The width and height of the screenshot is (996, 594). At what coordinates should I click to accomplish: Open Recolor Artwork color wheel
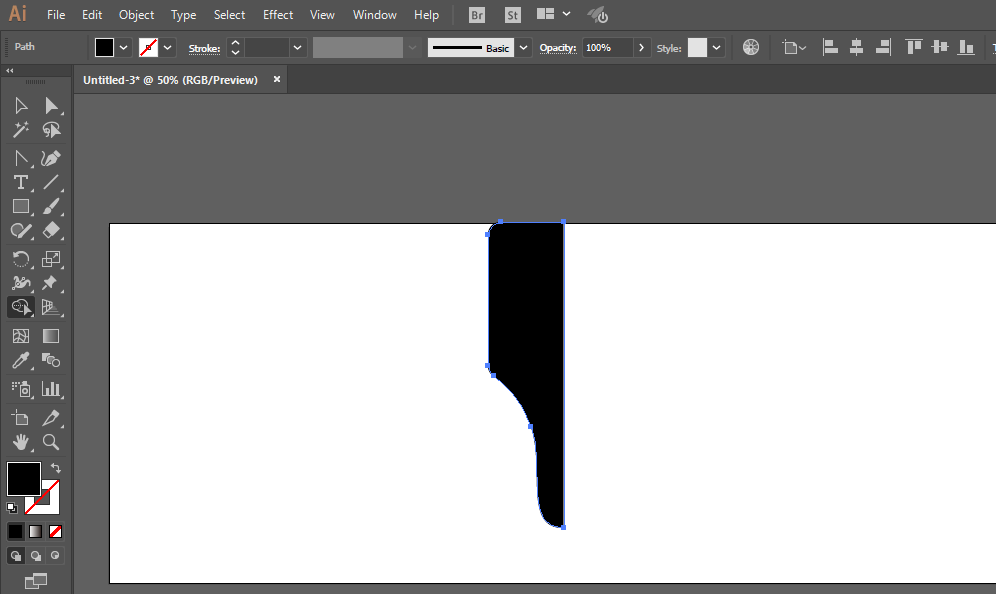pos(751,47)
